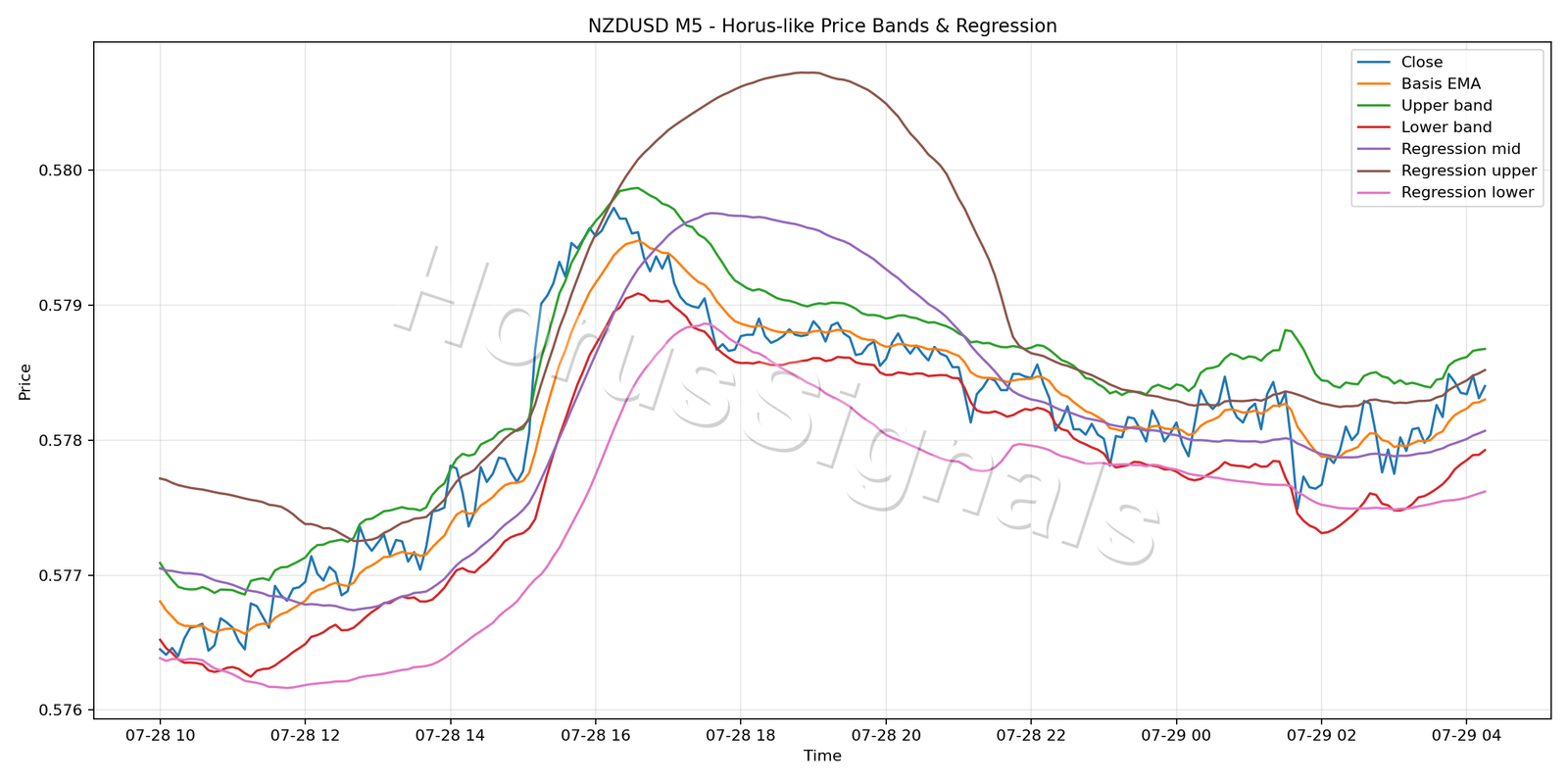Click the 07-28 18 time label

click(740, 734)
